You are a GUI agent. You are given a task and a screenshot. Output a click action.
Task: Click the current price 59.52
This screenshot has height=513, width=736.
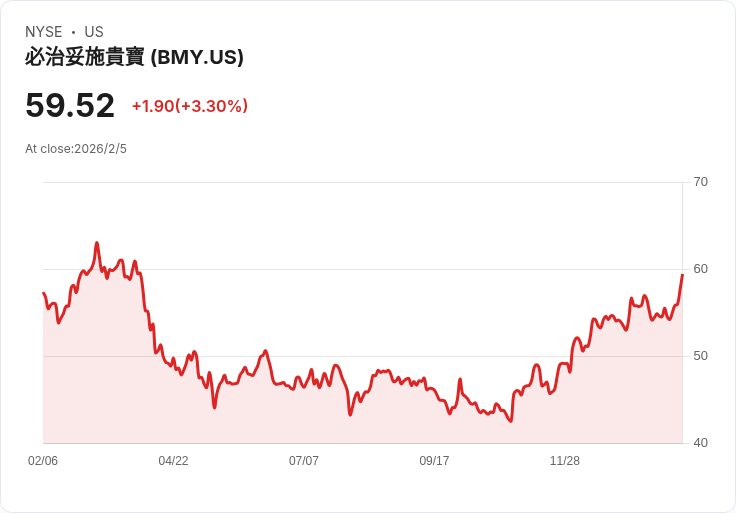coord(70,105)
